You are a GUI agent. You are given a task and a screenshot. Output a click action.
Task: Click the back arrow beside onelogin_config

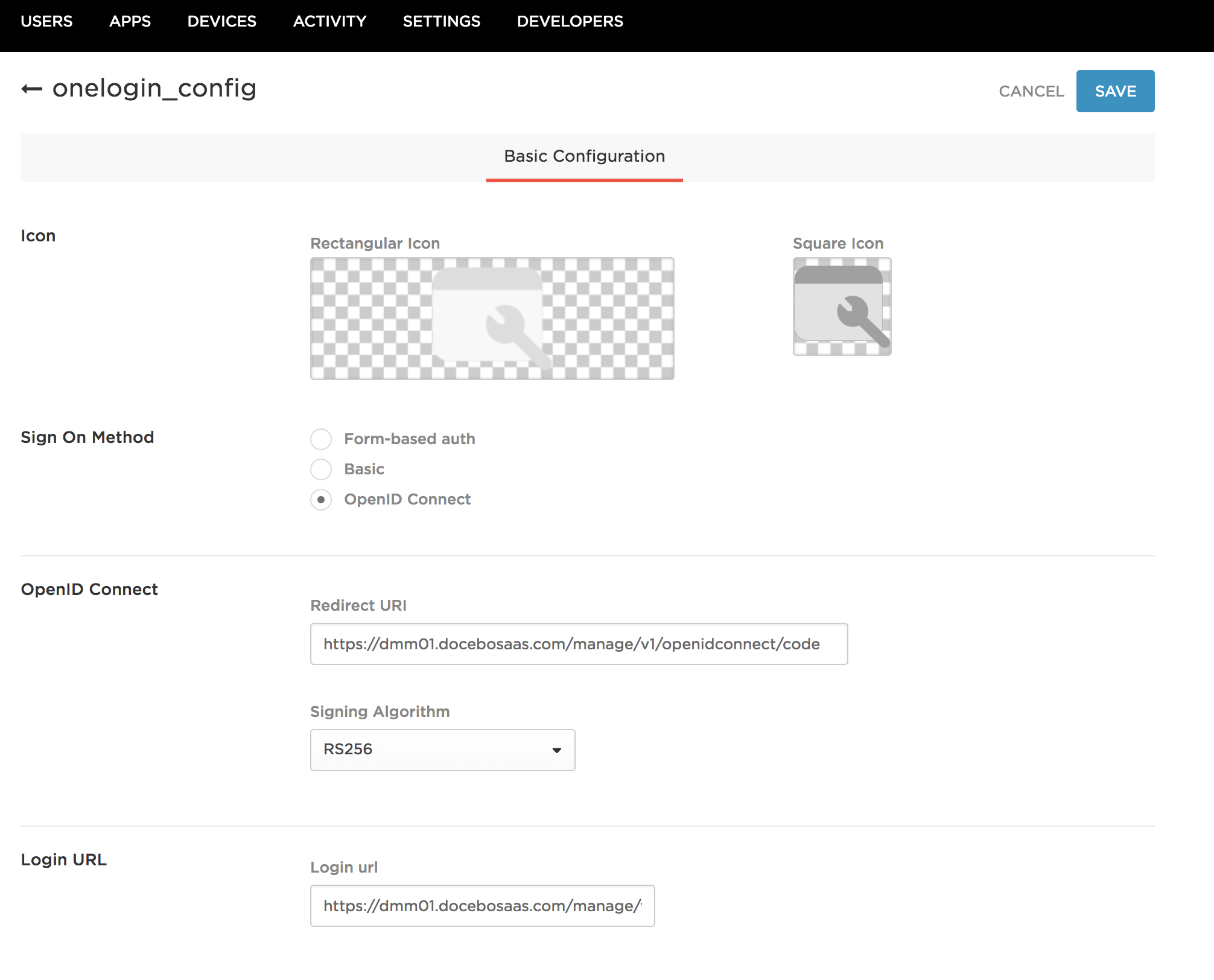31,89
